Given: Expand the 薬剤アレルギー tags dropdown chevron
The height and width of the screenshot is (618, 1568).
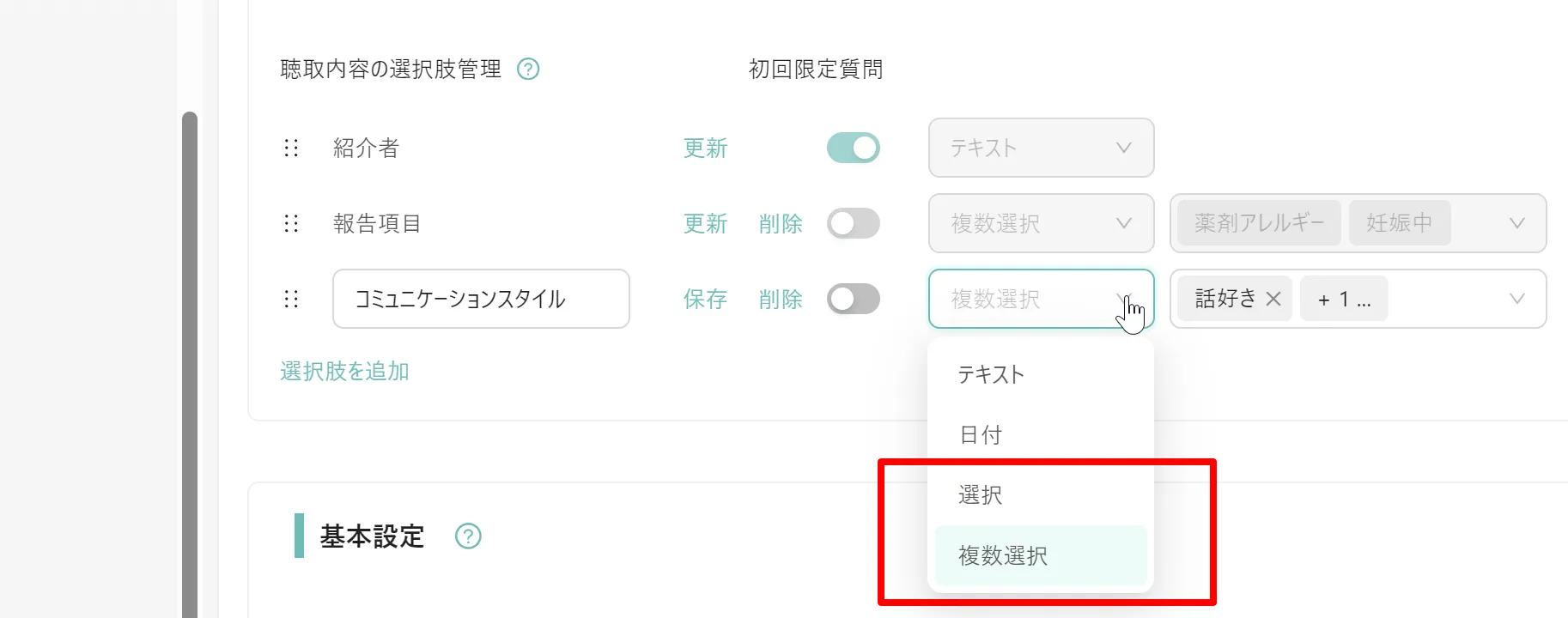Looking at the screenshot, I should pyautogui.click(x=1517, y=223).
